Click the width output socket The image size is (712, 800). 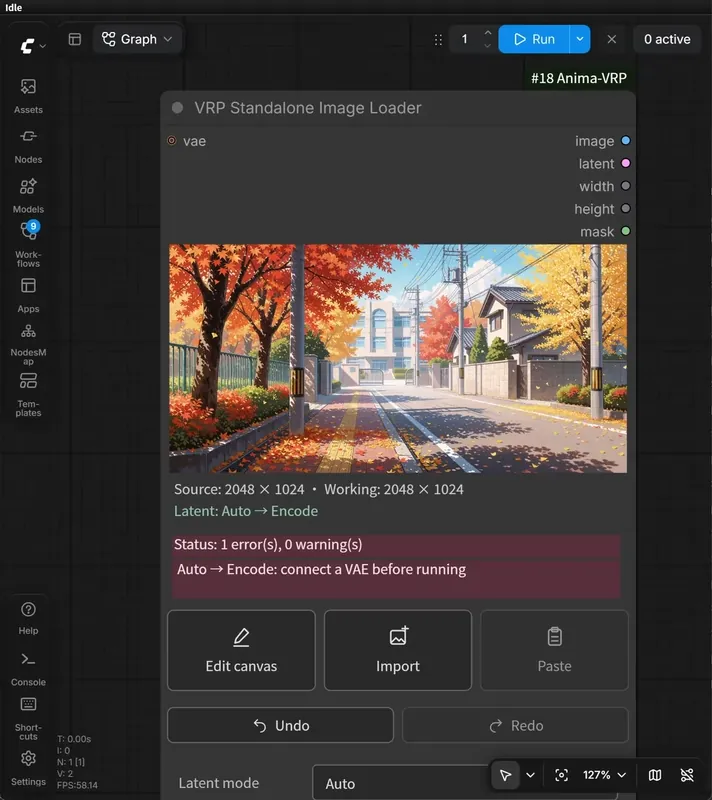click(626, 186)
